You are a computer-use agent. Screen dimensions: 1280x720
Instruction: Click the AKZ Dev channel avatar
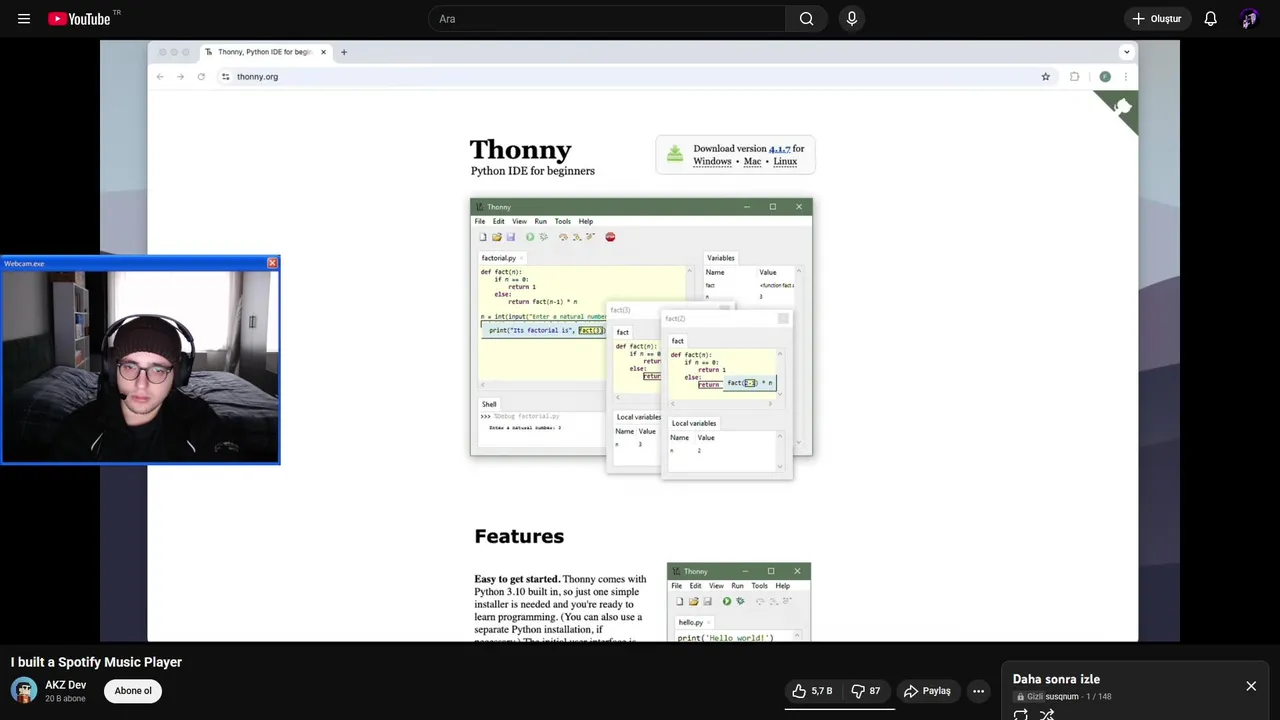[x=24, y=690]
